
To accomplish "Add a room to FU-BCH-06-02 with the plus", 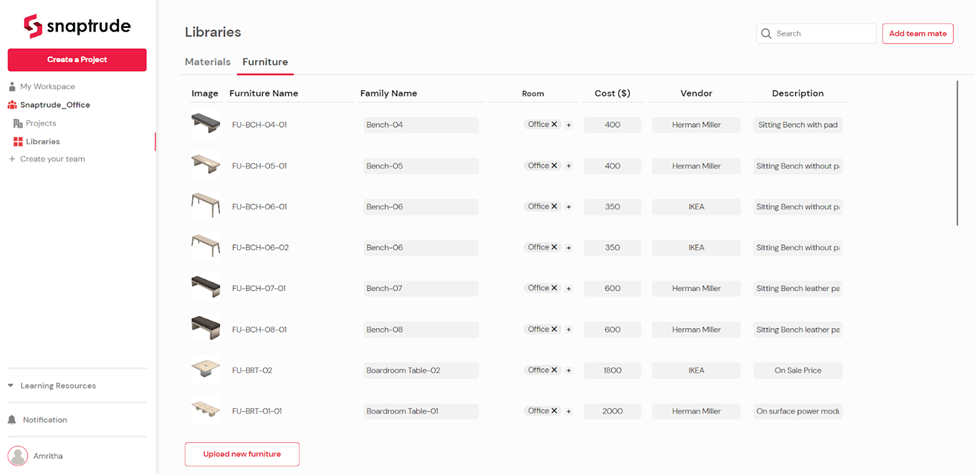I will (569, 248).
